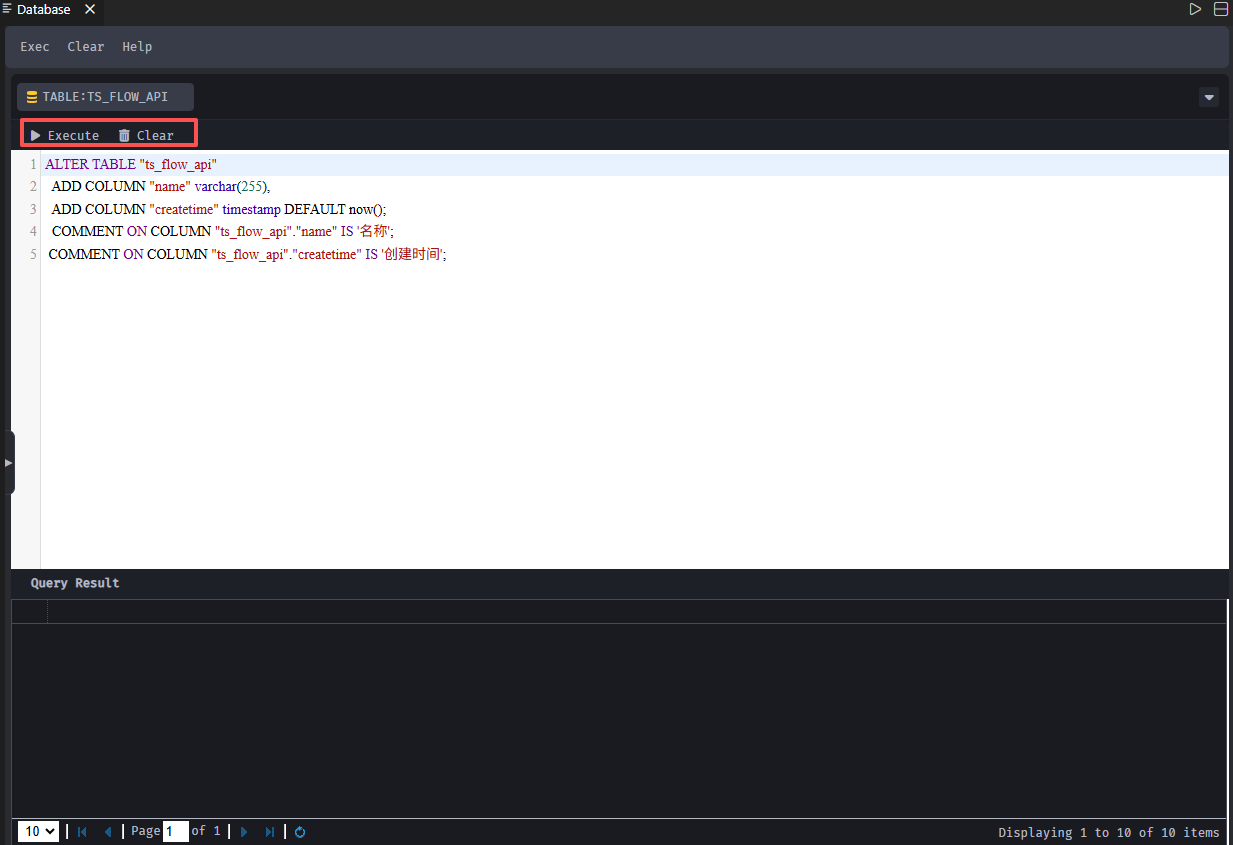Refresh the query result grid
This screenshot has width=1233, height=845.
tap(300, 832)
